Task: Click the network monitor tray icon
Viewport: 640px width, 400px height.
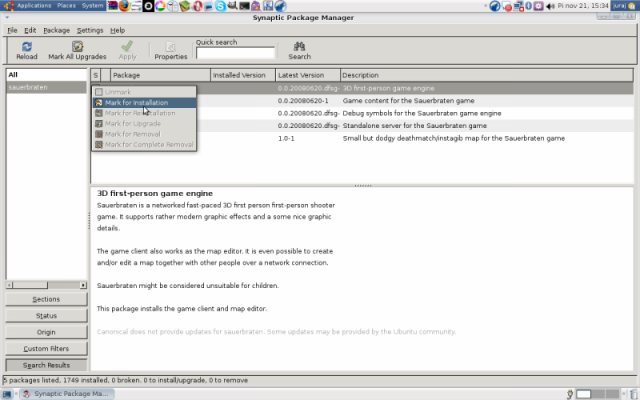Action: [518, 6]
